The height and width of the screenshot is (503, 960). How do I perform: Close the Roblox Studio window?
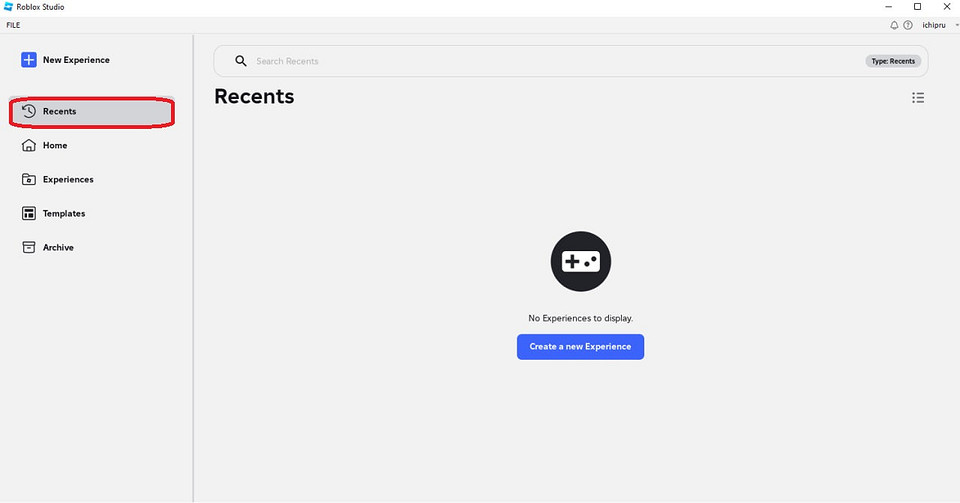click(946, 7)
